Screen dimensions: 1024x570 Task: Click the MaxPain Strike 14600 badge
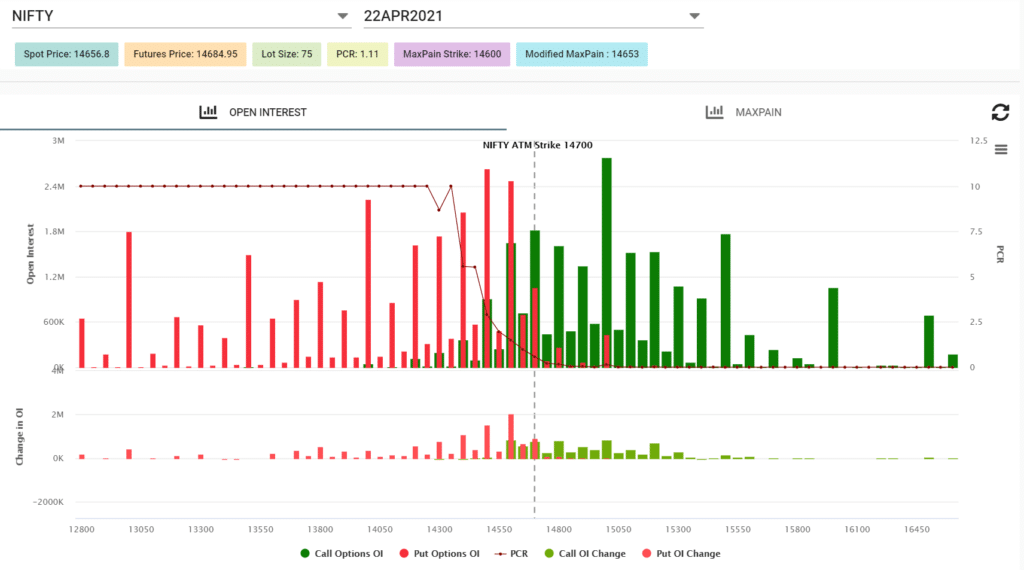point(452,54)
